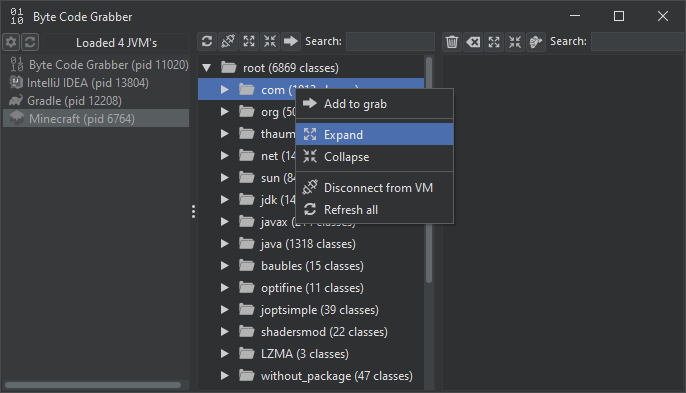Select baubles (15 classes) row
The height and width of the screenshot is (393, 686).
(311, 266)
